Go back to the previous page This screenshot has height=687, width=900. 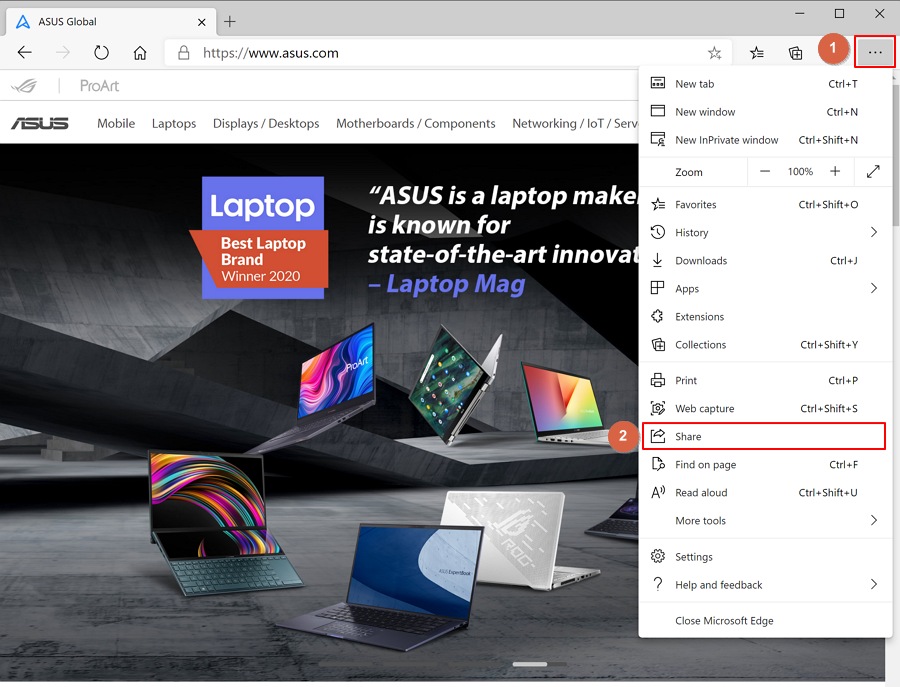point(25,53)
